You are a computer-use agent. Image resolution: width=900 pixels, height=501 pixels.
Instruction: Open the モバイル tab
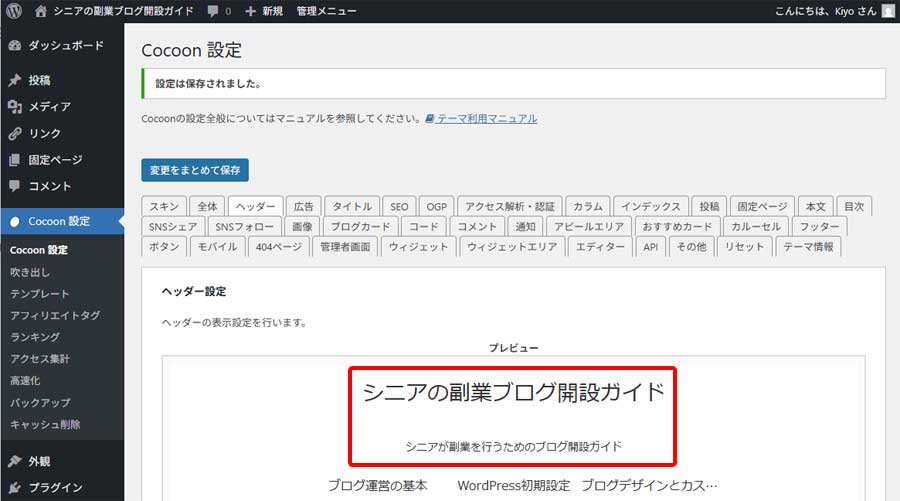click(217, 247)
